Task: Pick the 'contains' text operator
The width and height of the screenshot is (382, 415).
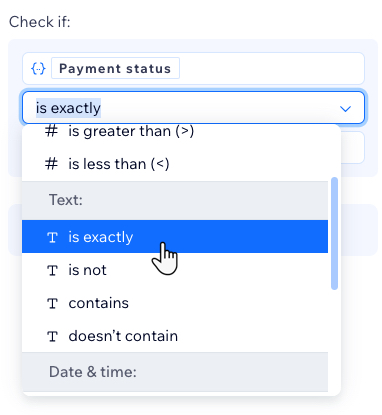Action: tap(175, 303)
